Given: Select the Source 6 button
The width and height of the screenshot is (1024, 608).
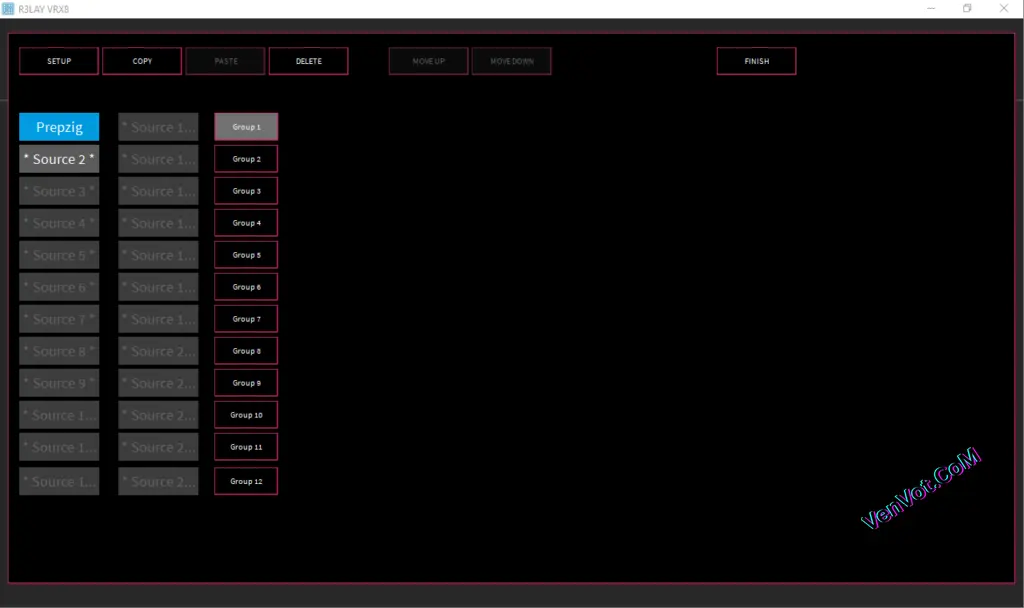Looking at the screenshot, I should (59, 287).
